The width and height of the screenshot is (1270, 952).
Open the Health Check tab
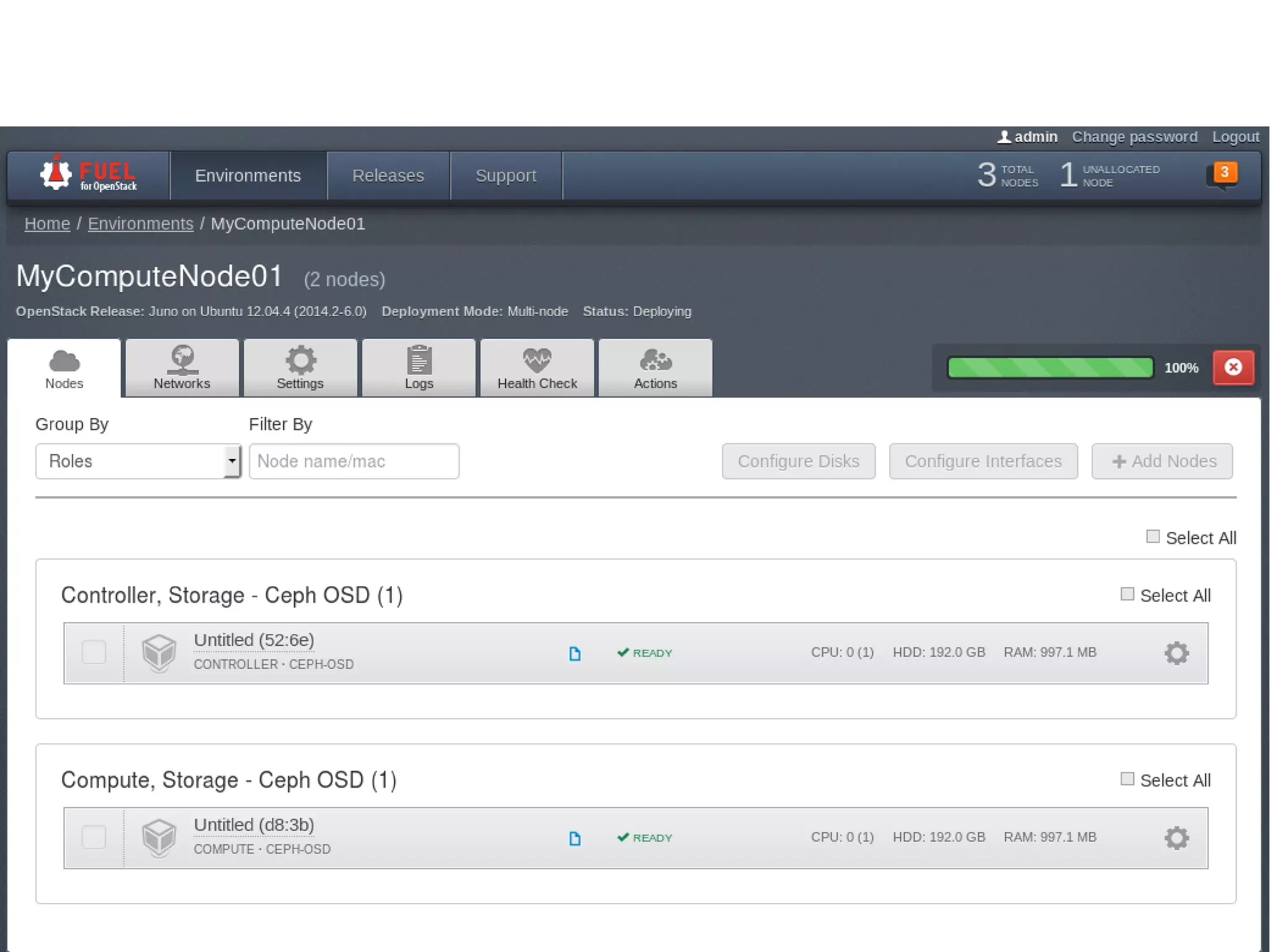pyautogui.click(x=537, y=368)
